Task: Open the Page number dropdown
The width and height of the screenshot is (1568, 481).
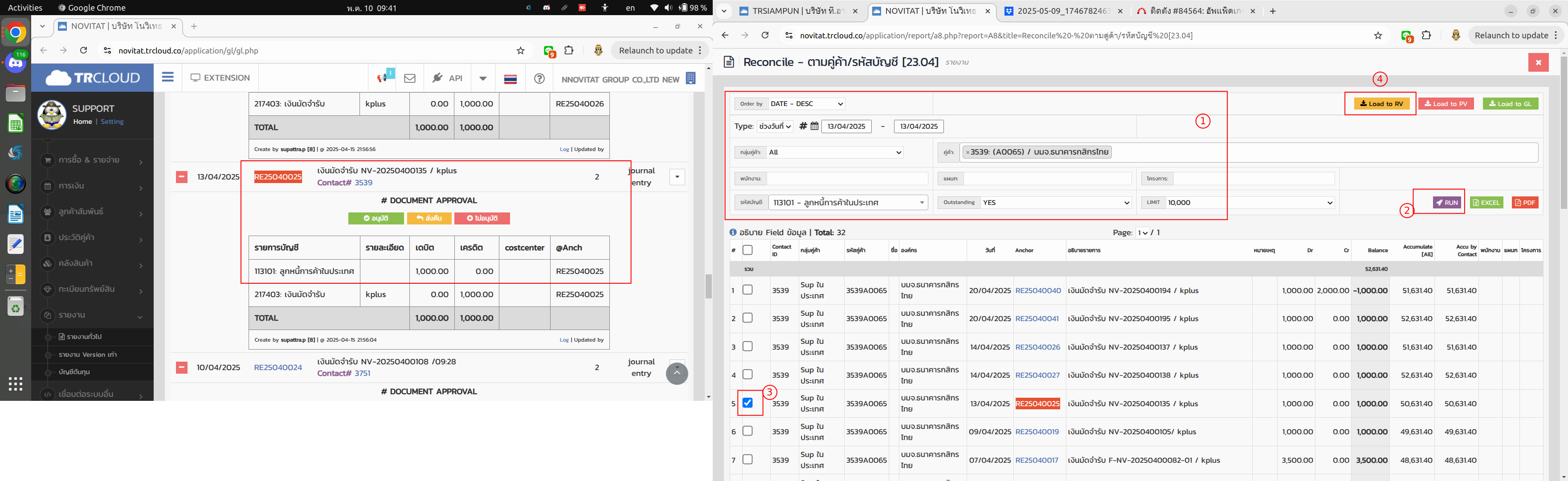Action: pyautogui.click(x=1143, y=232)
